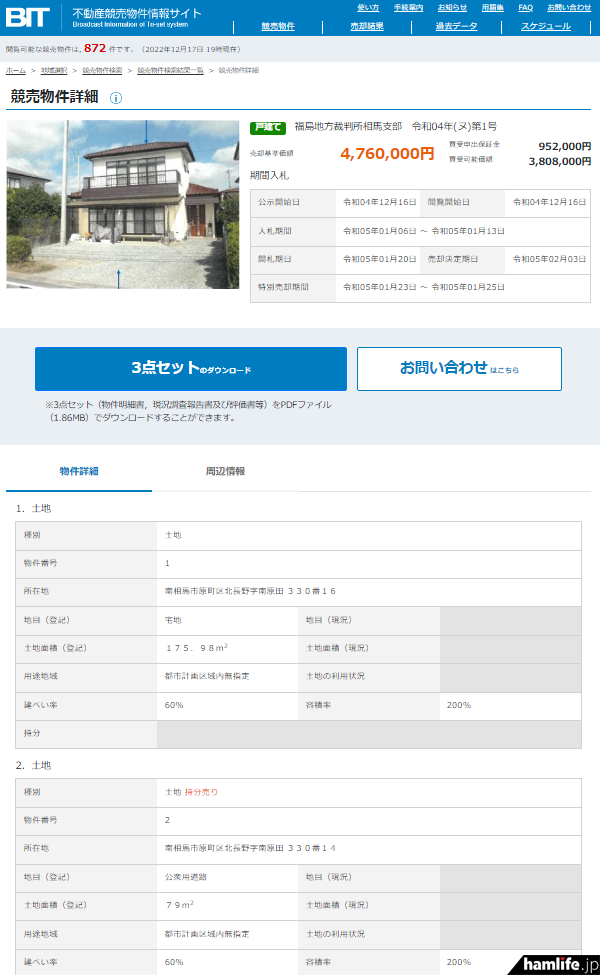Open the お知らせ header link
Viewport: 600px width, 975px height.
[x=452, y=8]
